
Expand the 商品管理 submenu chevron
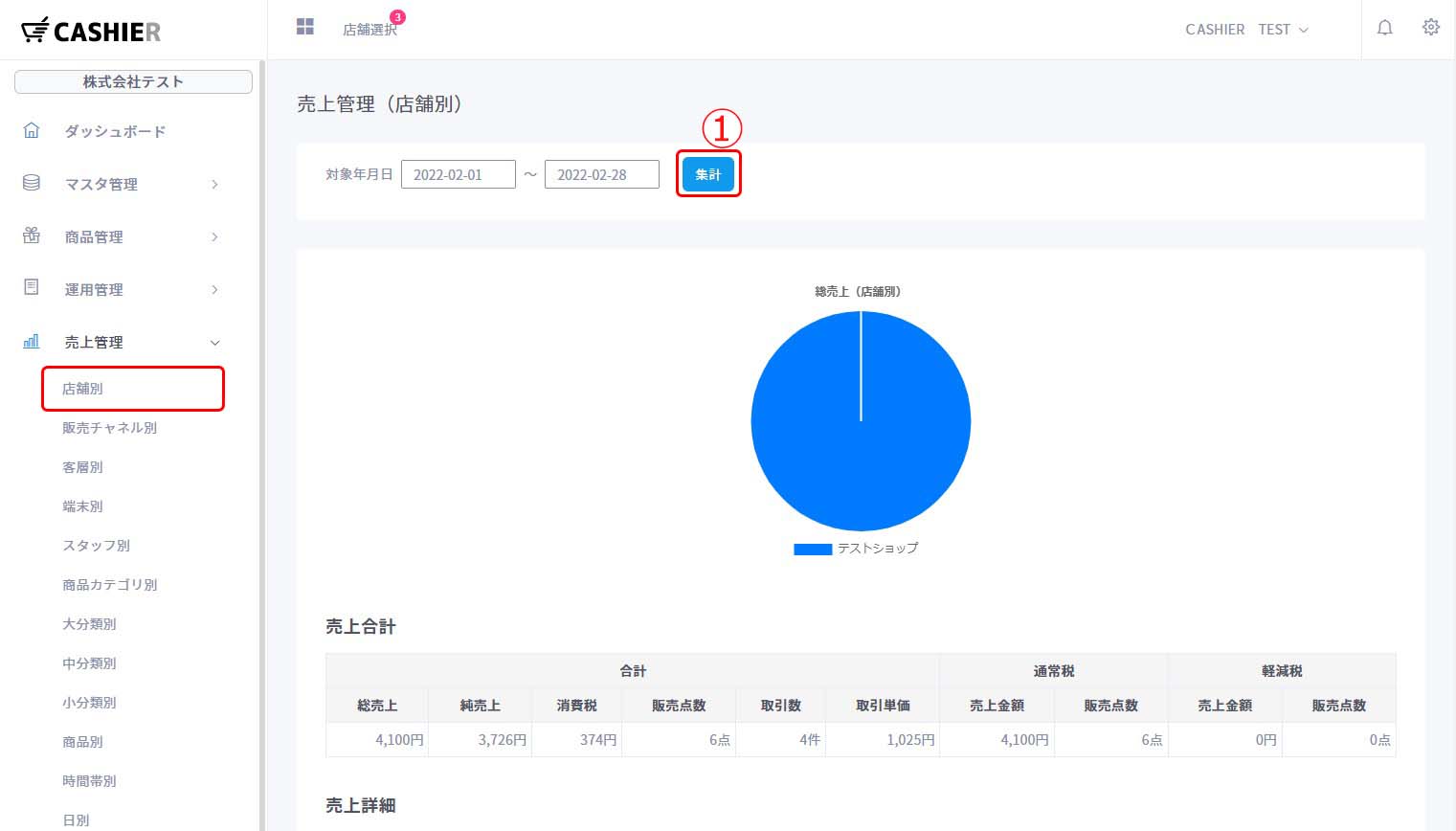[214, 236]
